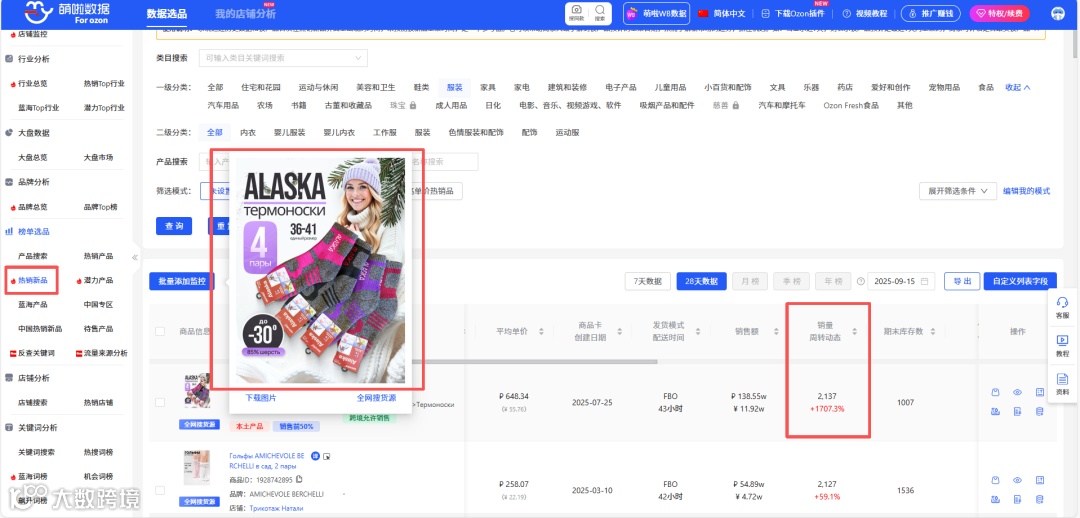Click database icon in first product row

(x=1039, y=411)
